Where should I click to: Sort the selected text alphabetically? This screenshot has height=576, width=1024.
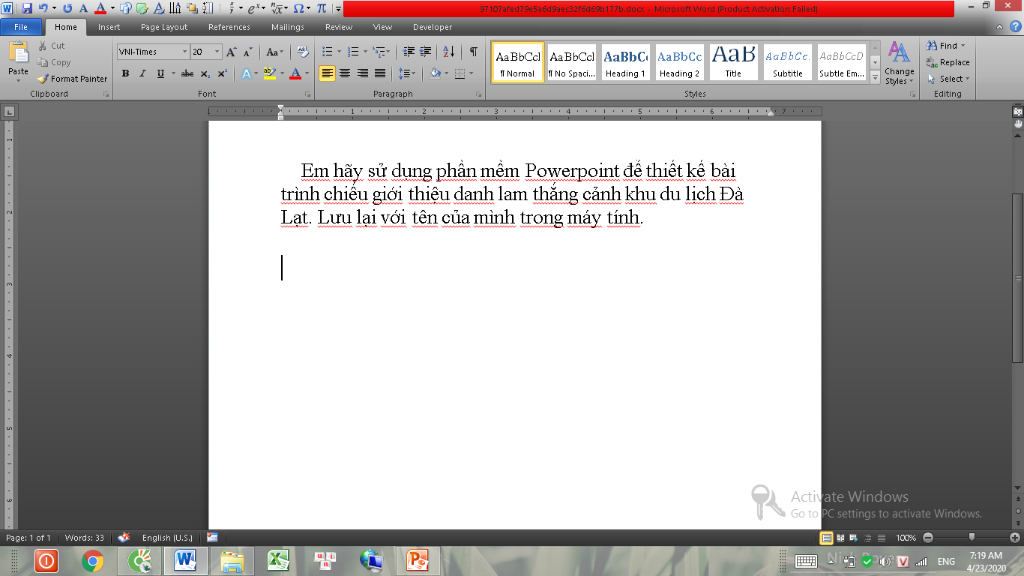pos(449,52)
